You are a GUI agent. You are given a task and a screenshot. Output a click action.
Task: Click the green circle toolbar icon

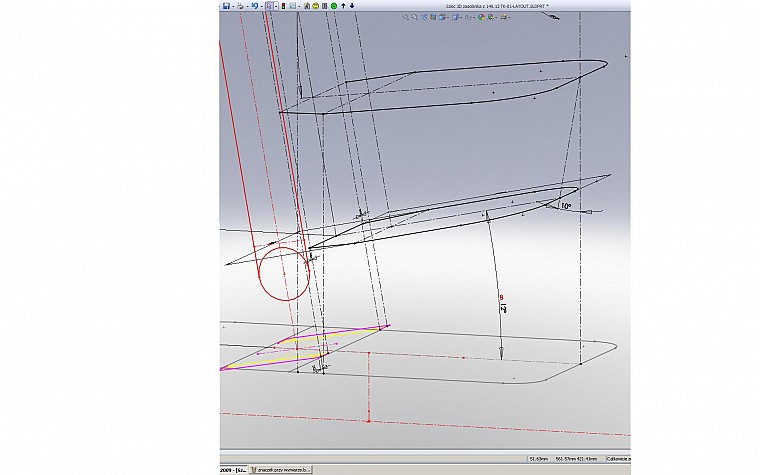click(333, 6)
